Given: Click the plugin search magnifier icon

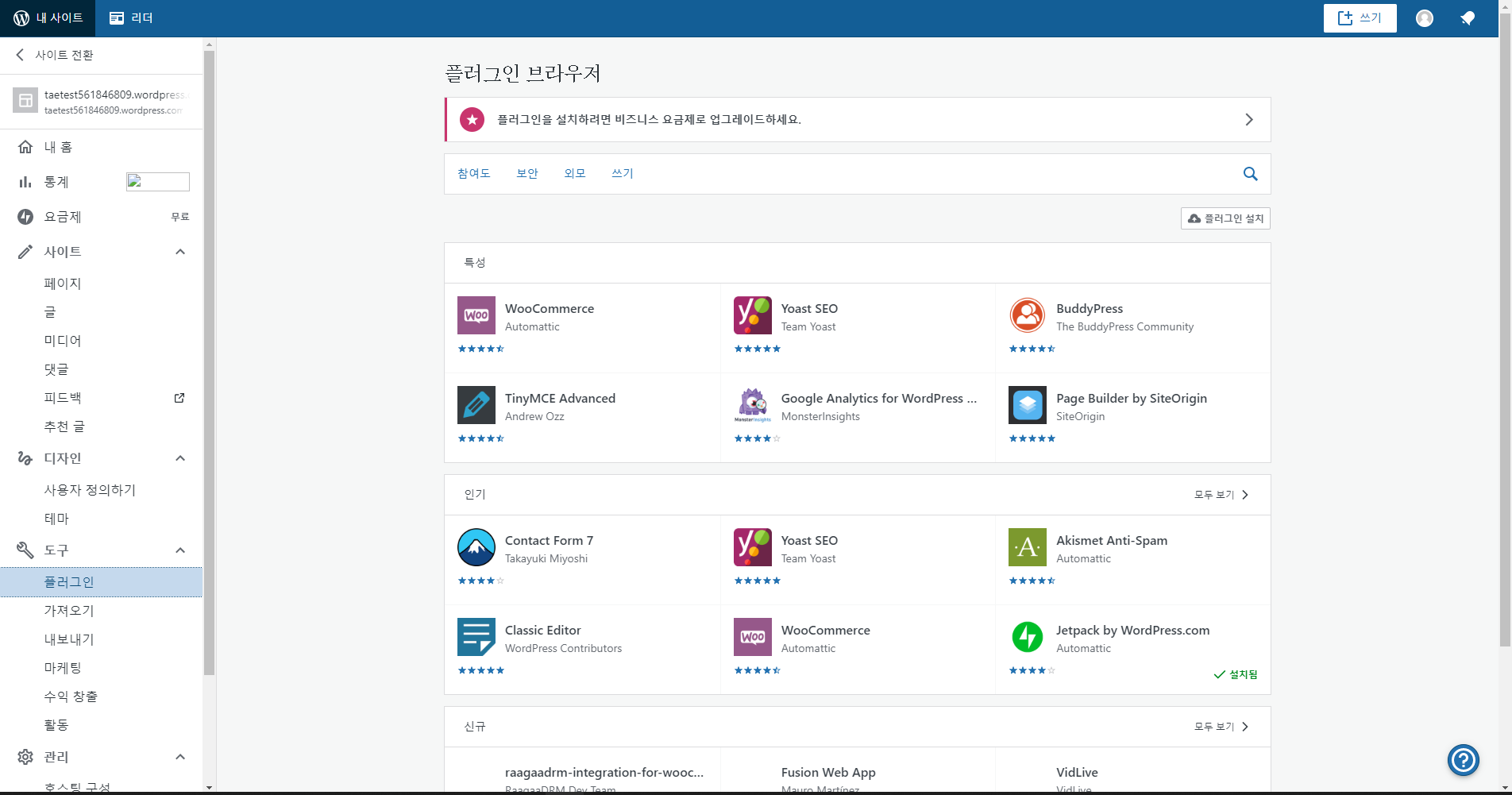Looking at the screenshot, I should tap(1250, 174).
